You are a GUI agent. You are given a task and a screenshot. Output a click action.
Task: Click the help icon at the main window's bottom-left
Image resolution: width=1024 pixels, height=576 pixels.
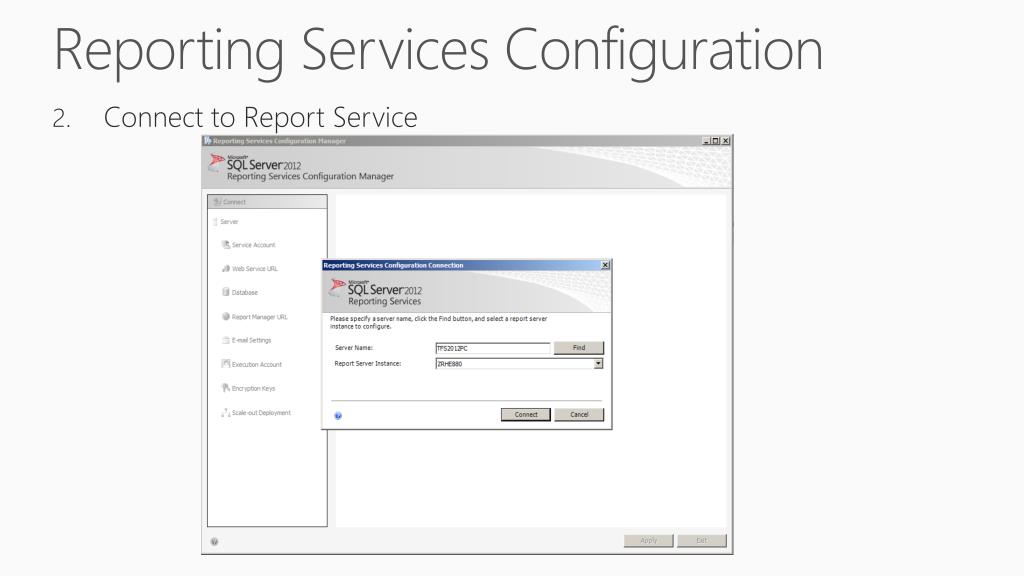(214, 541)
